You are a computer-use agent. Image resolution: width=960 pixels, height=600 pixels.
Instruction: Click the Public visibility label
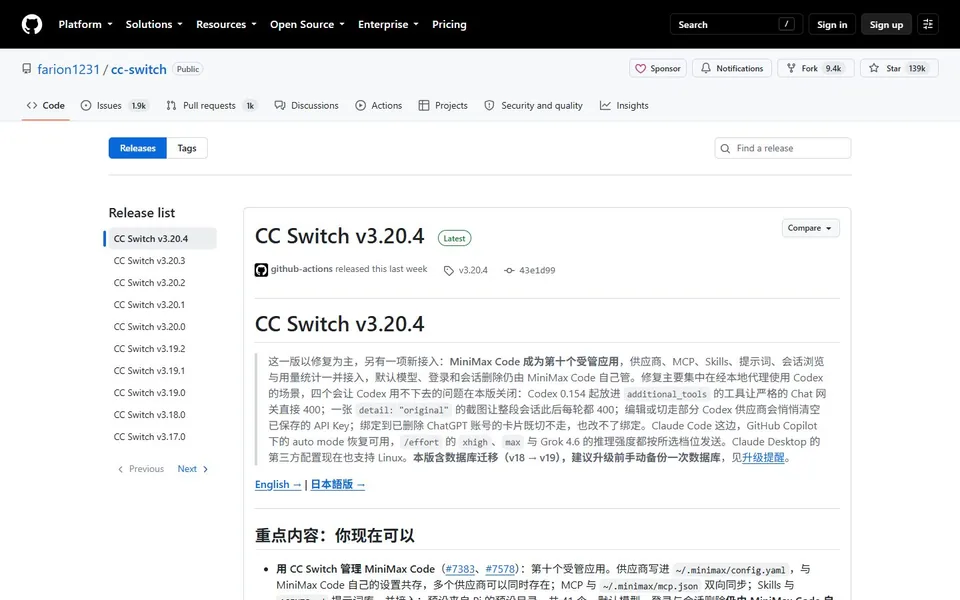(187, 69)
